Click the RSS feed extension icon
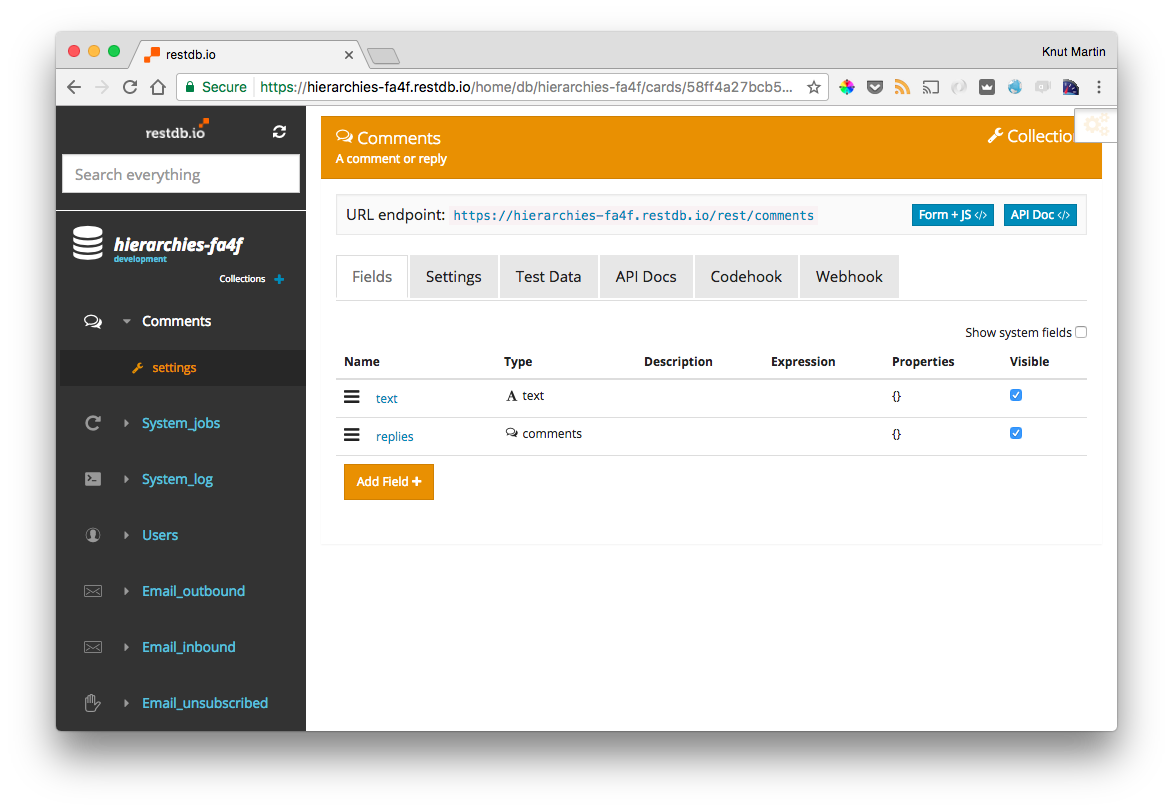The height and width of the screenshot is (811, 1173). click(x=902, y=88)
